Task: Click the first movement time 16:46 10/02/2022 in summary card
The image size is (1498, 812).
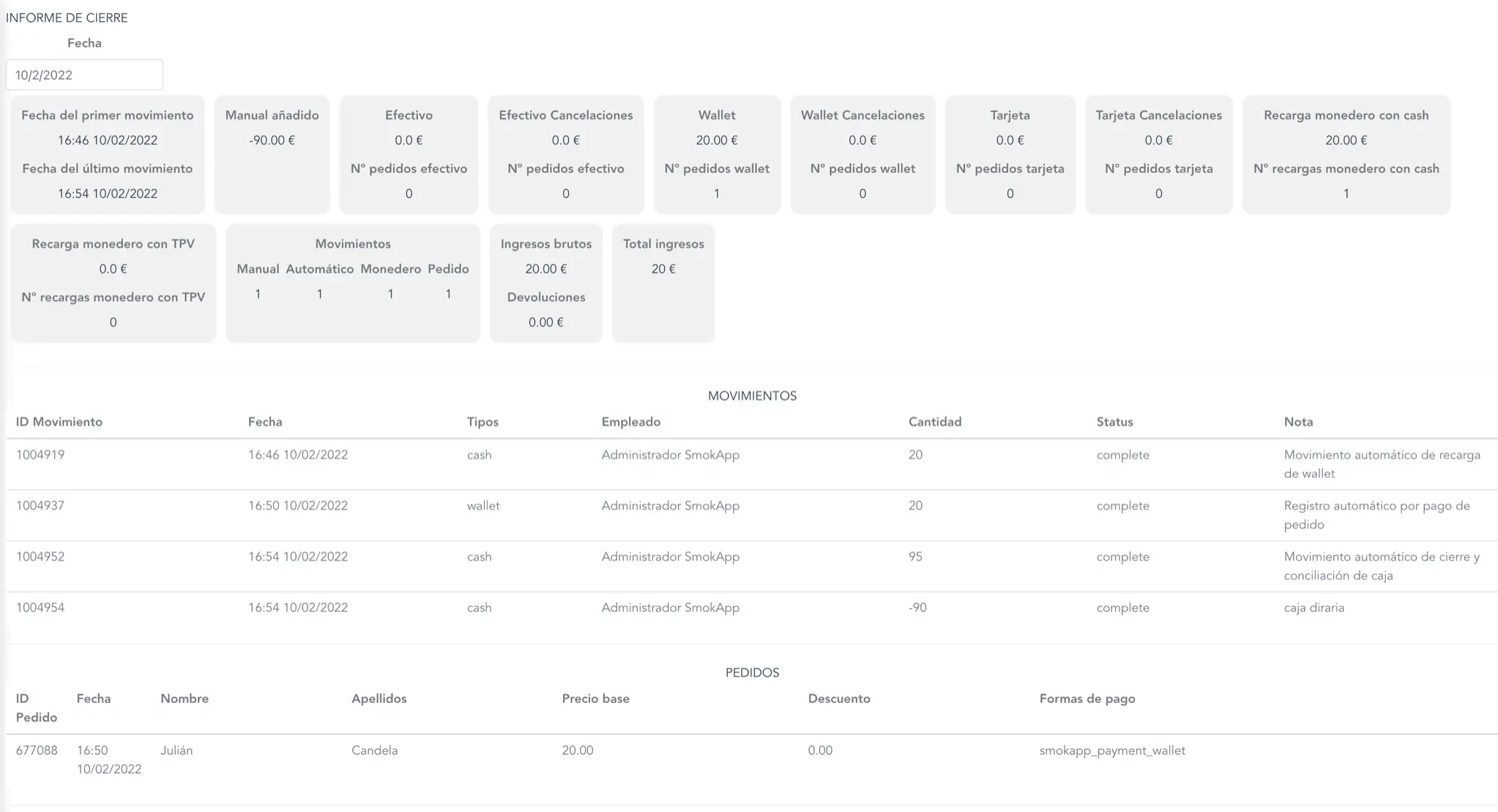Action: (x=108, y=140)
